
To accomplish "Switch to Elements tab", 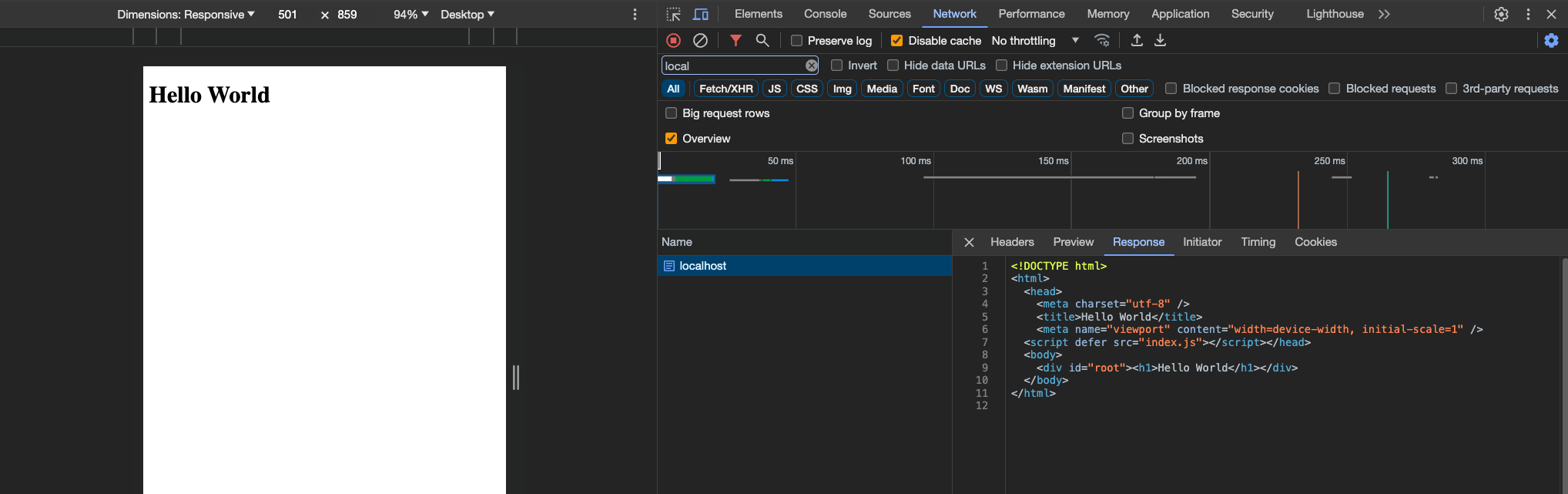I will 758,14.
